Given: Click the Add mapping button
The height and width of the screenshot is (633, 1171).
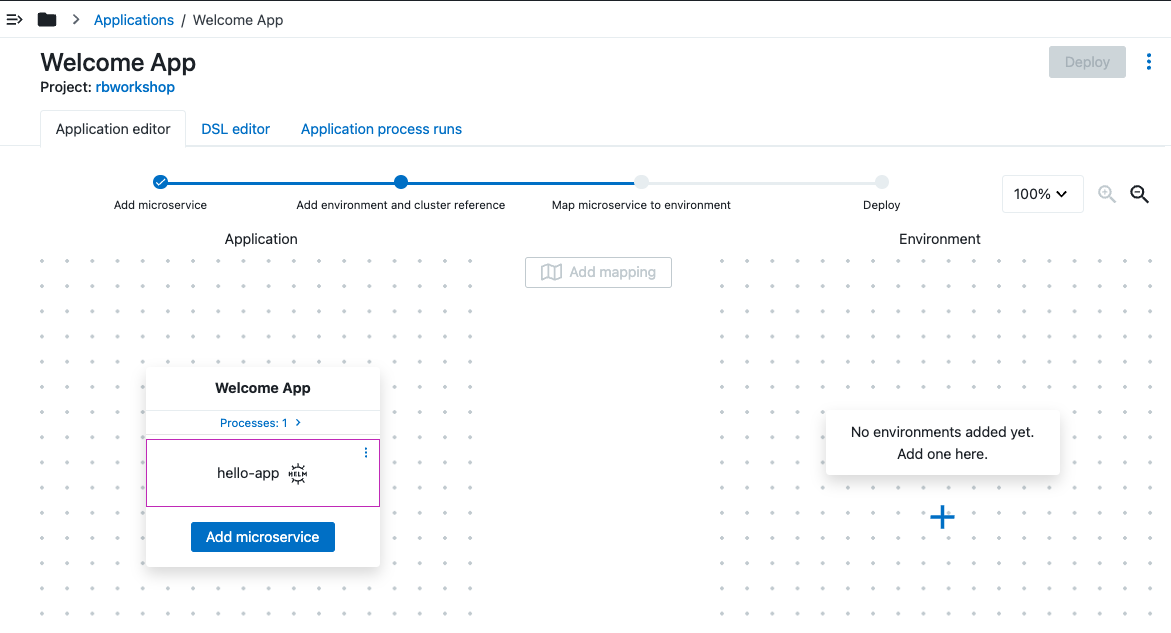Looking at the screenshot, I should pos(598,272).
